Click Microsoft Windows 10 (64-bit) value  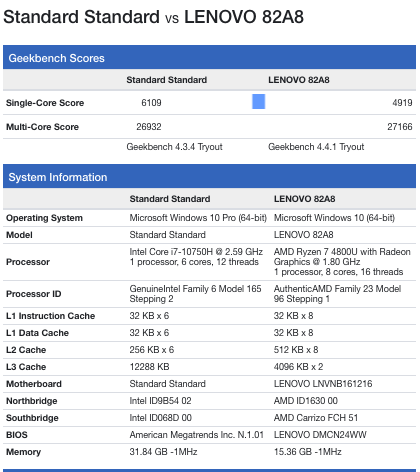334,218
